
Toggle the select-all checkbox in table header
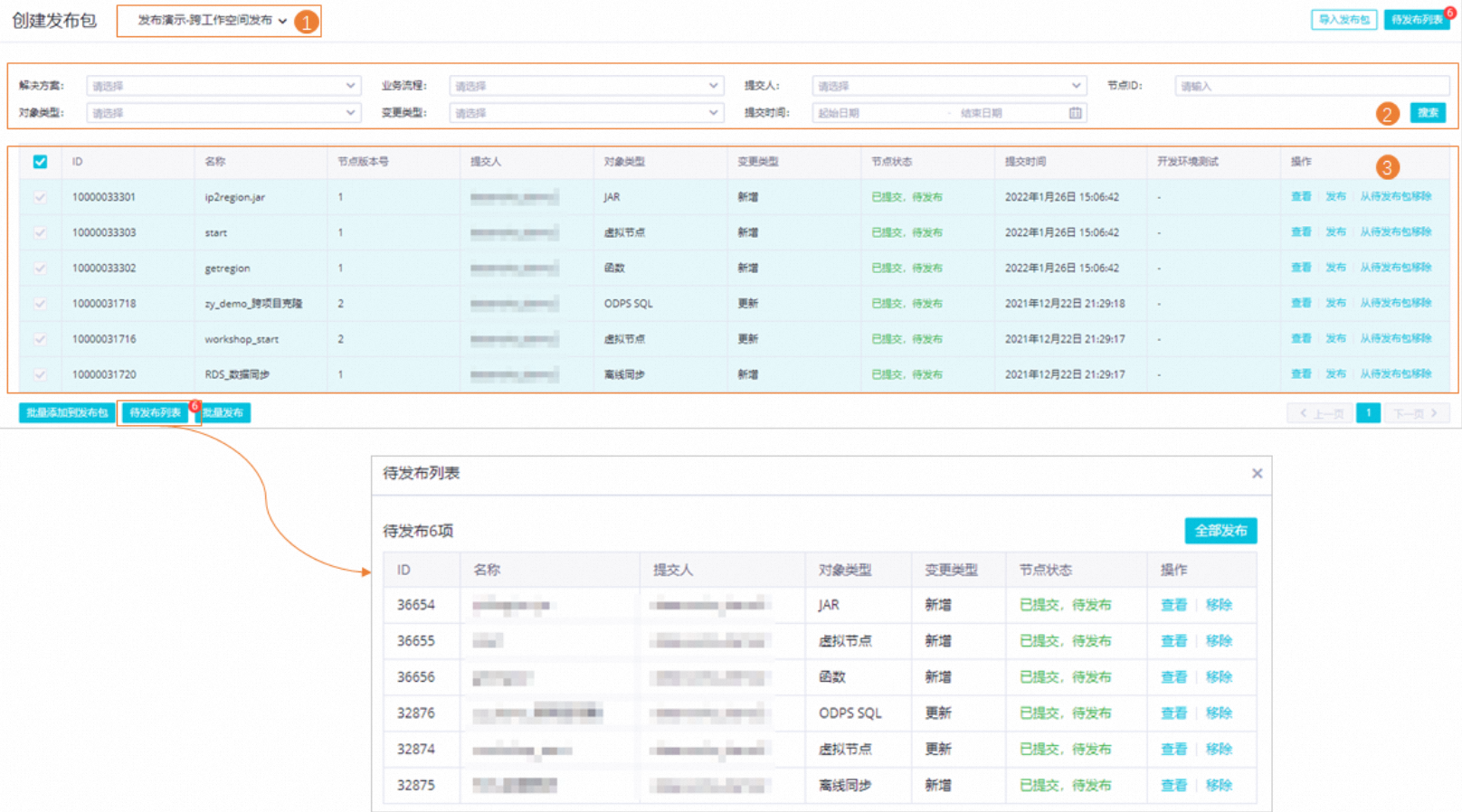40,162
